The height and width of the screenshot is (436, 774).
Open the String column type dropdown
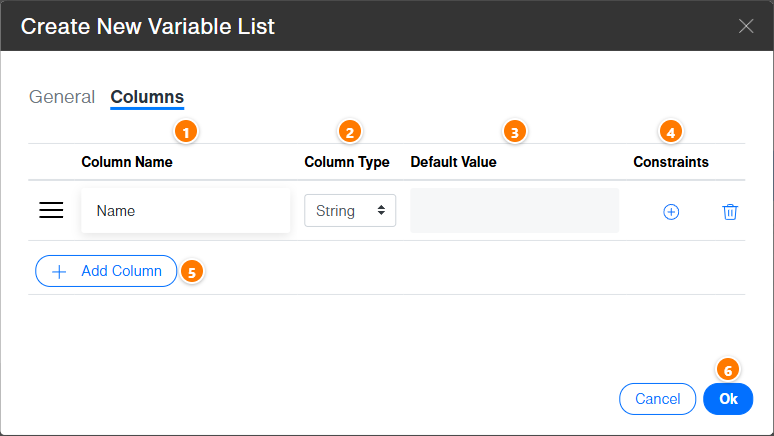pos(350,211)
